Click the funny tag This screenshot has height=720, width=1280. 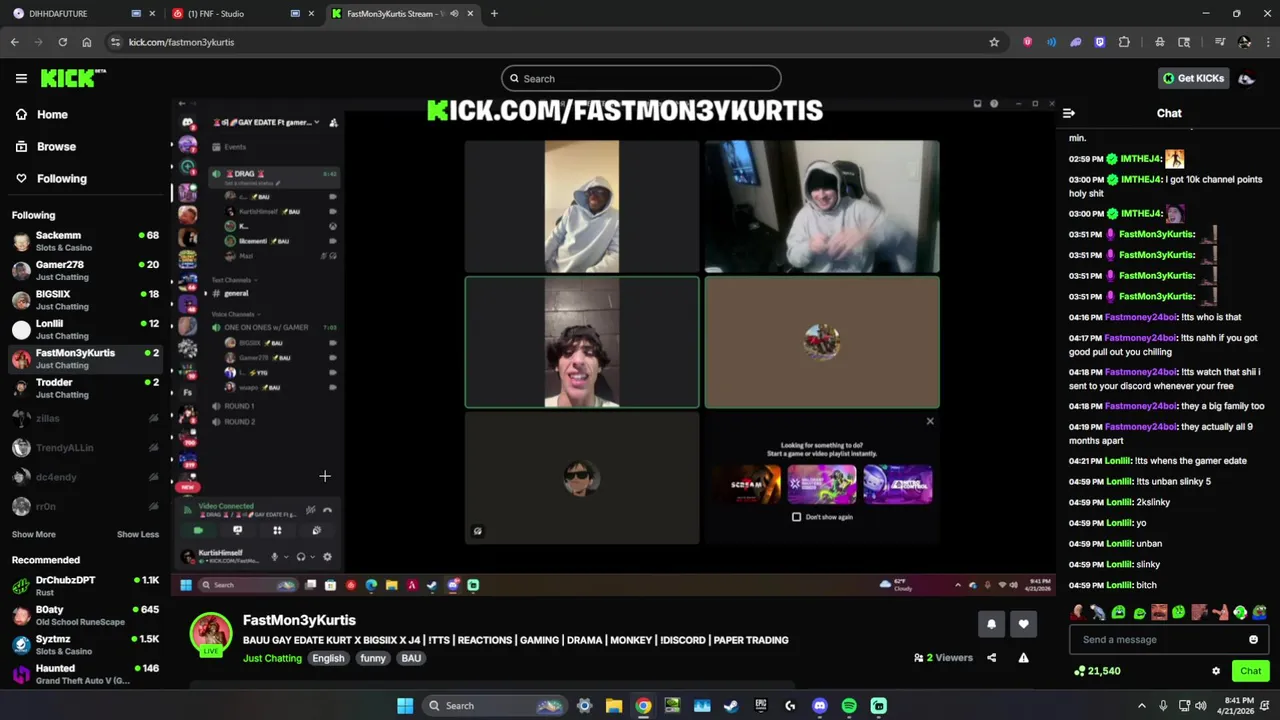(x=373, y=658)
